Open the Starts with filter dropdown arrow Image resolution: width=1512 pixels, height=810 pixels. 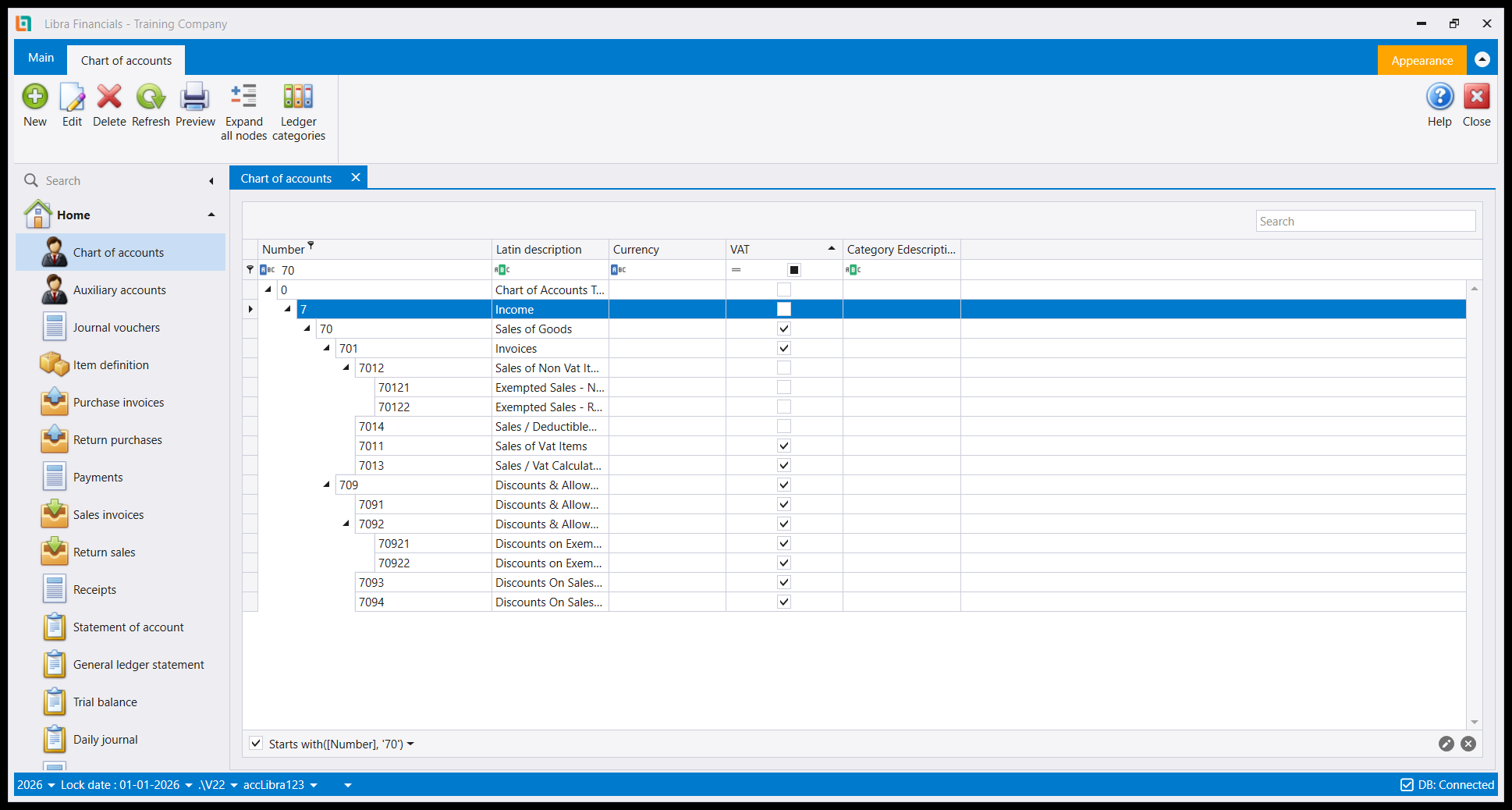(x=410, y=744)
